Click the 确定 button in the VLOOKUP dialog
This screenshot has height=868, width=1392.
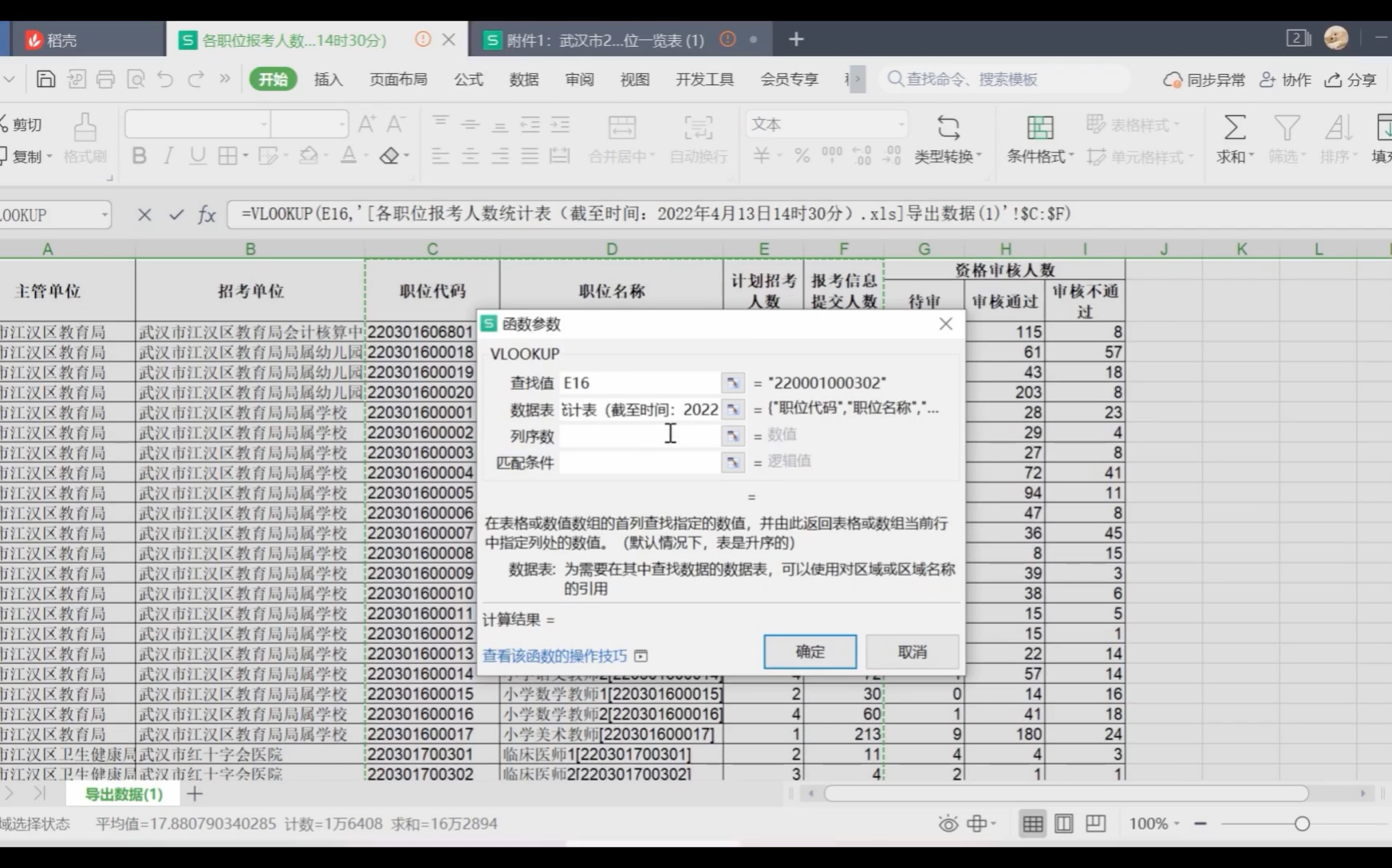810,652
